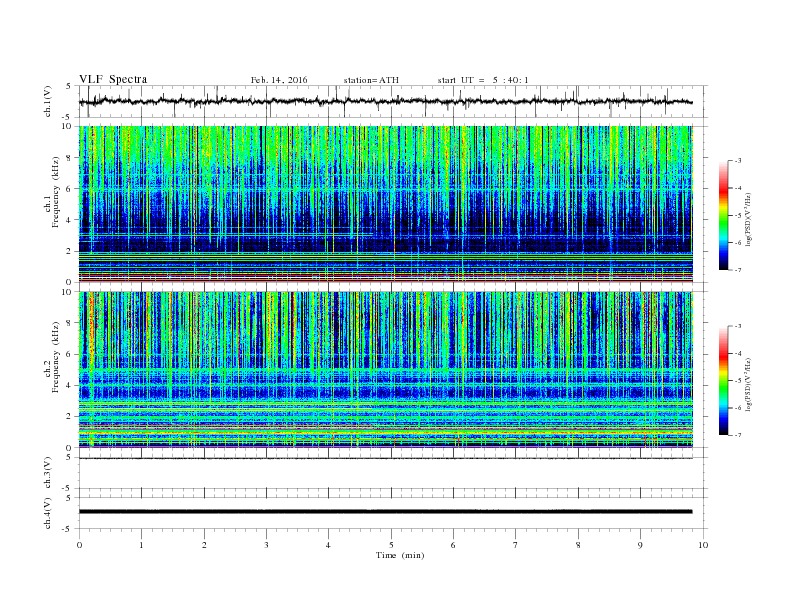Click time axis tick label "2"
792x612 pixels.
click(x=204, y=545)
